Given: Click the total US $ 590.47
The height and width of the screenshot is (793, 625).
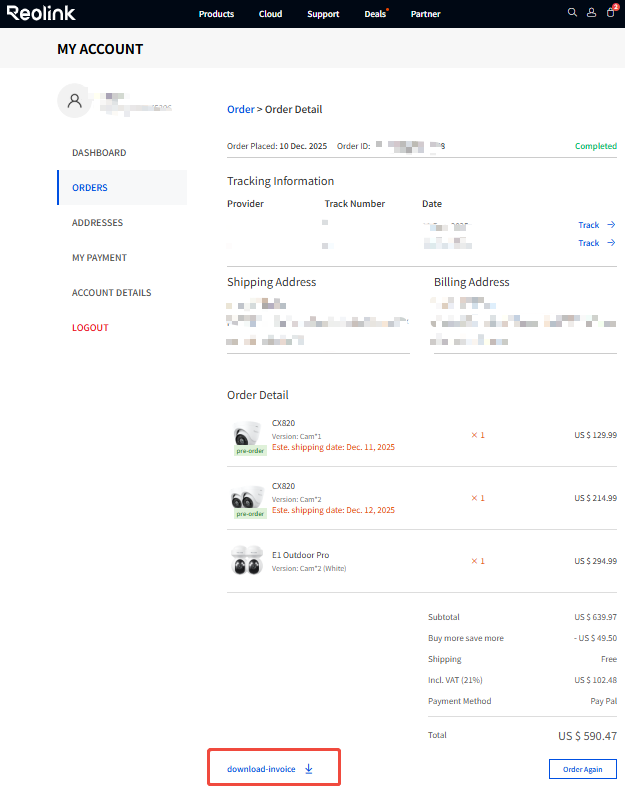Looking at the screenshot, I should tap(588, 736).
